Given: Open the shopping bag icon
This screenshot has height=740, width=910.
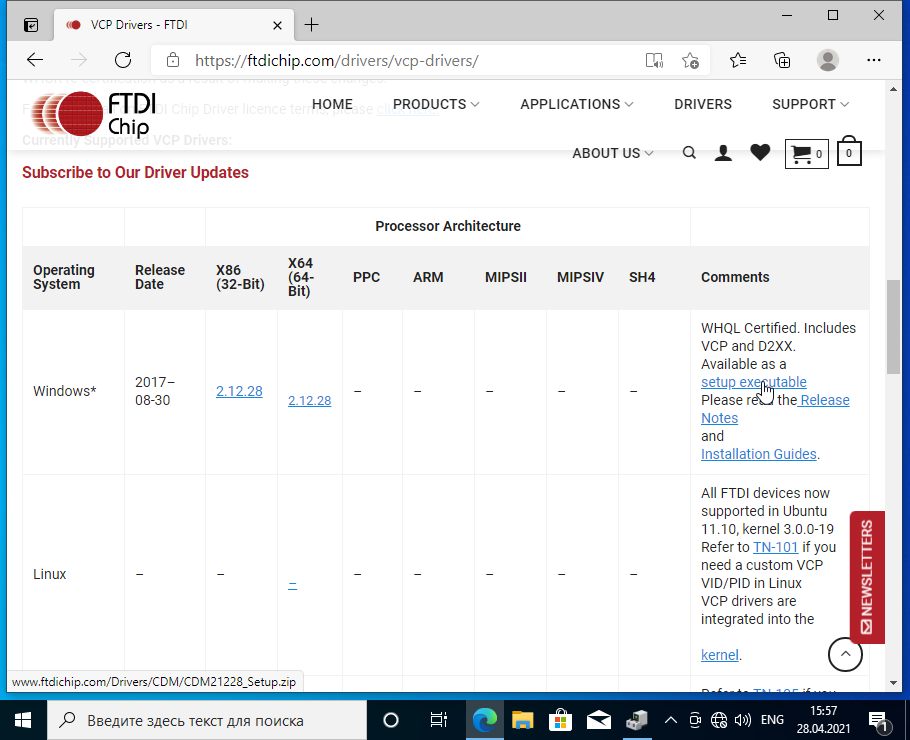Looking at the screenshot, I should pyautogui.click(x=849, y=151).
